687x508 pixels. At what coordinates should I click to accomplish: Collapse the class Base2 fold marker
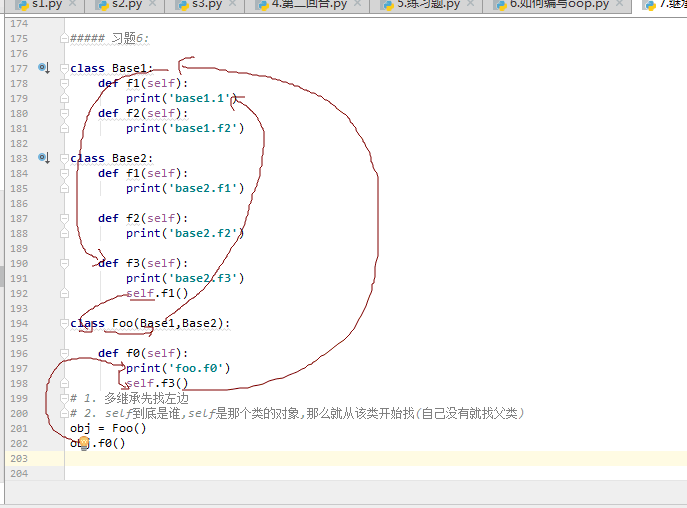click(x=66, y=158)
